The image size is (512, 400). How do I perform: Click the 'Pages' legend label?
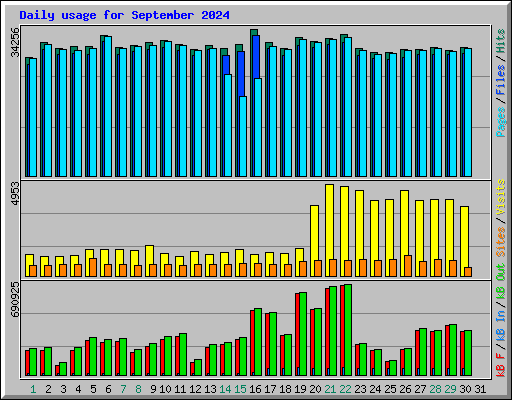[501, 122]
